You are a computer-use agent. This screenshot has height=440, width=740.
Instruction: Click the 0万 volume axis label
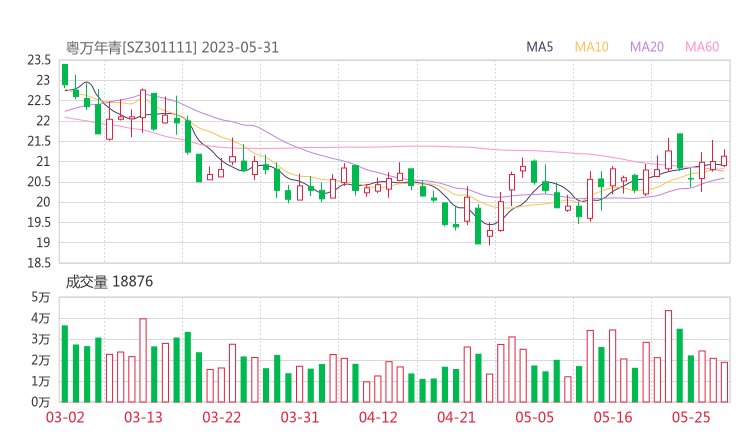click(41, 403)
